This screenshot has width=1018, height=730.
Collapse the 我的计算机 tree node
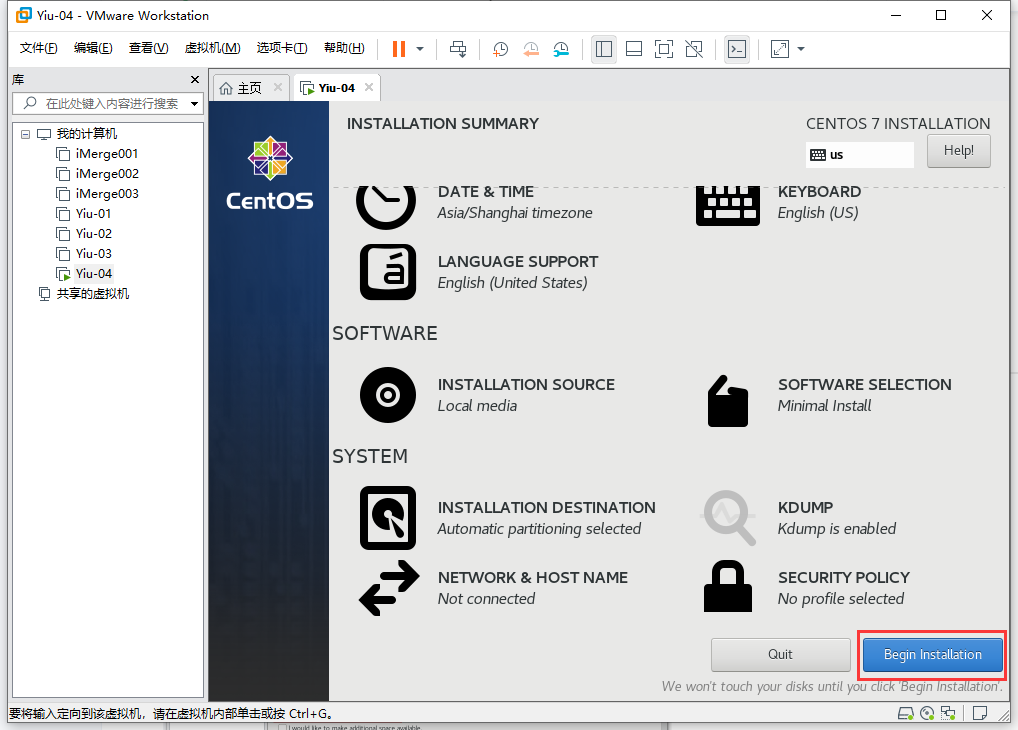pos(25,134)
